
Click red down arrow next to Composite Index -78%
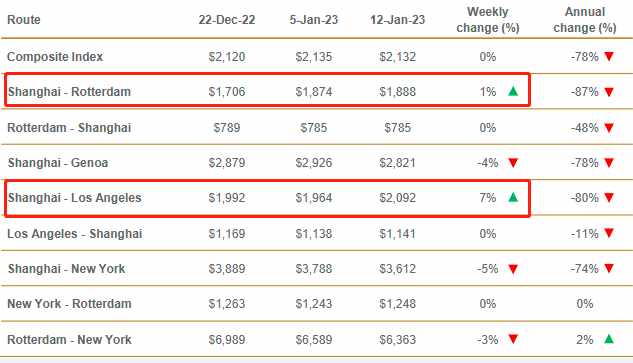(x=609, y=57)
